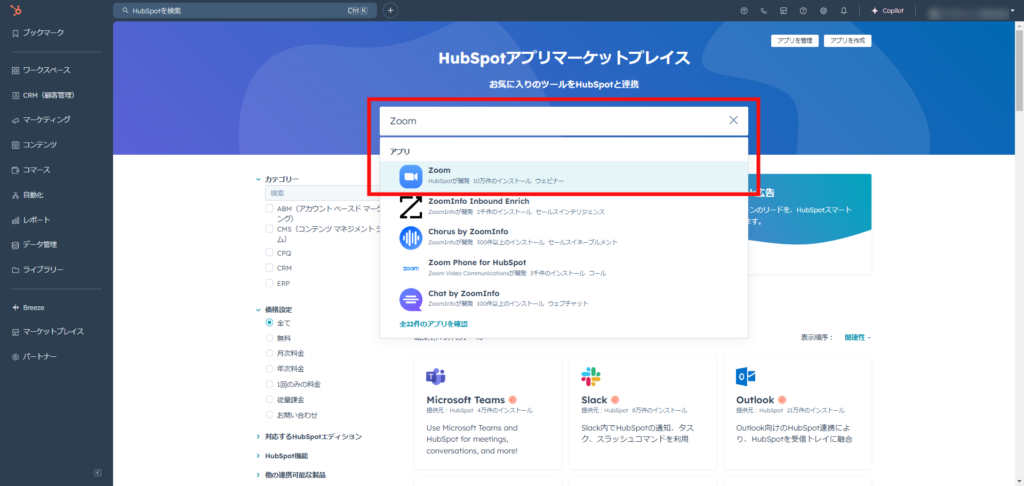The height and width of the screenshot is (486, 1024).
Task: Check the CMS category checkbox
Action: pyautogui.click(x=269, y=229)
